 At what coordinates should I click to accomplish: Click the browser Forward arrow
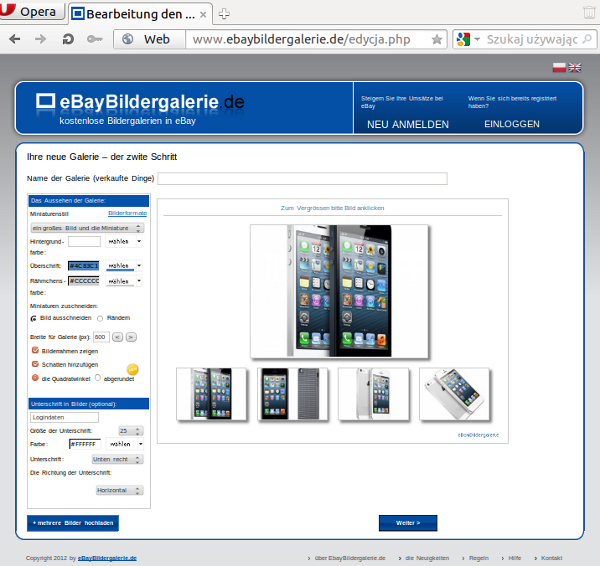click(40, 39)
